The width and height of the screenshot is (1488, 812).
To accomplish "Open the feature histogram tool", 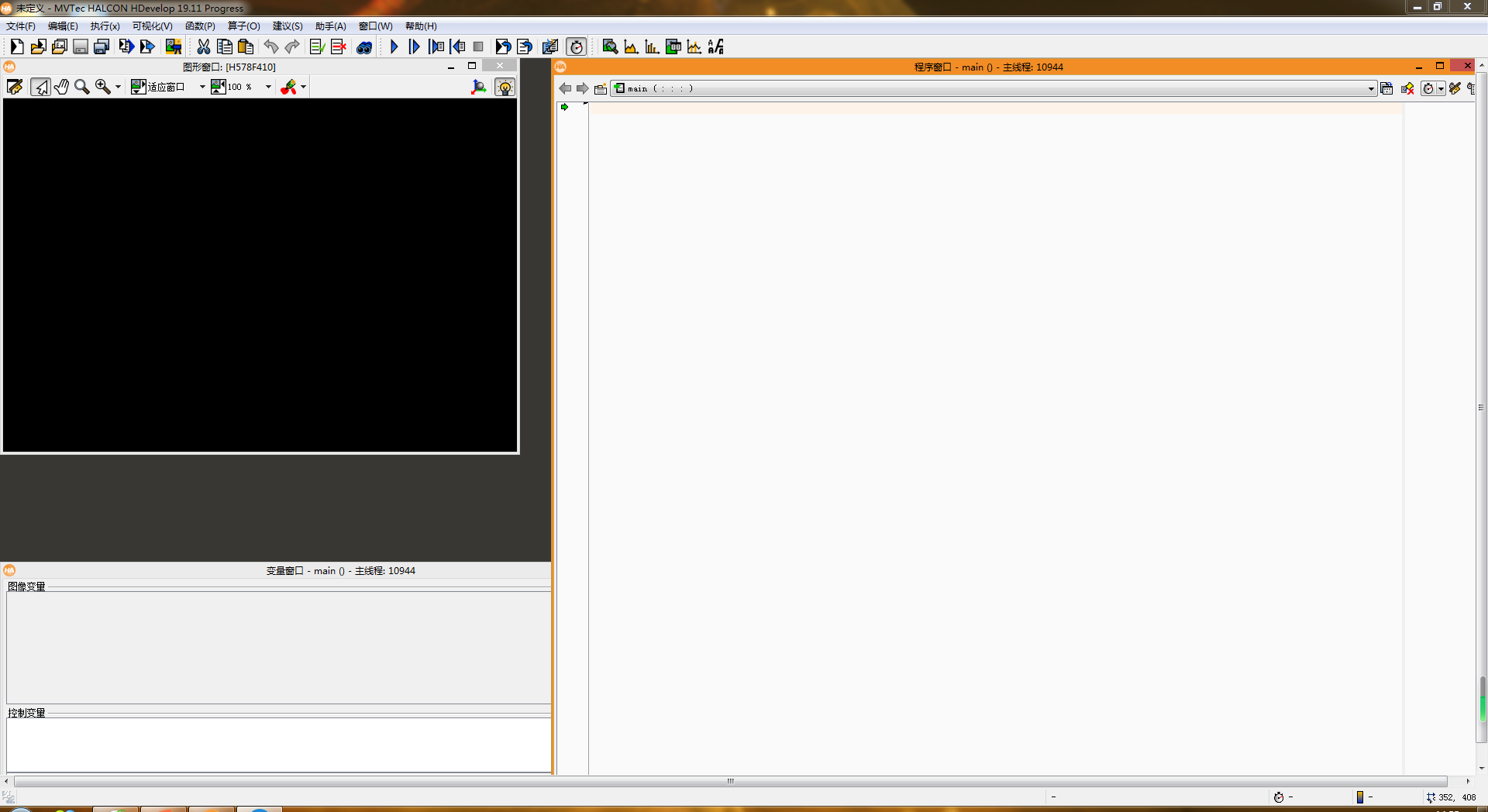I will pos(652,46).
